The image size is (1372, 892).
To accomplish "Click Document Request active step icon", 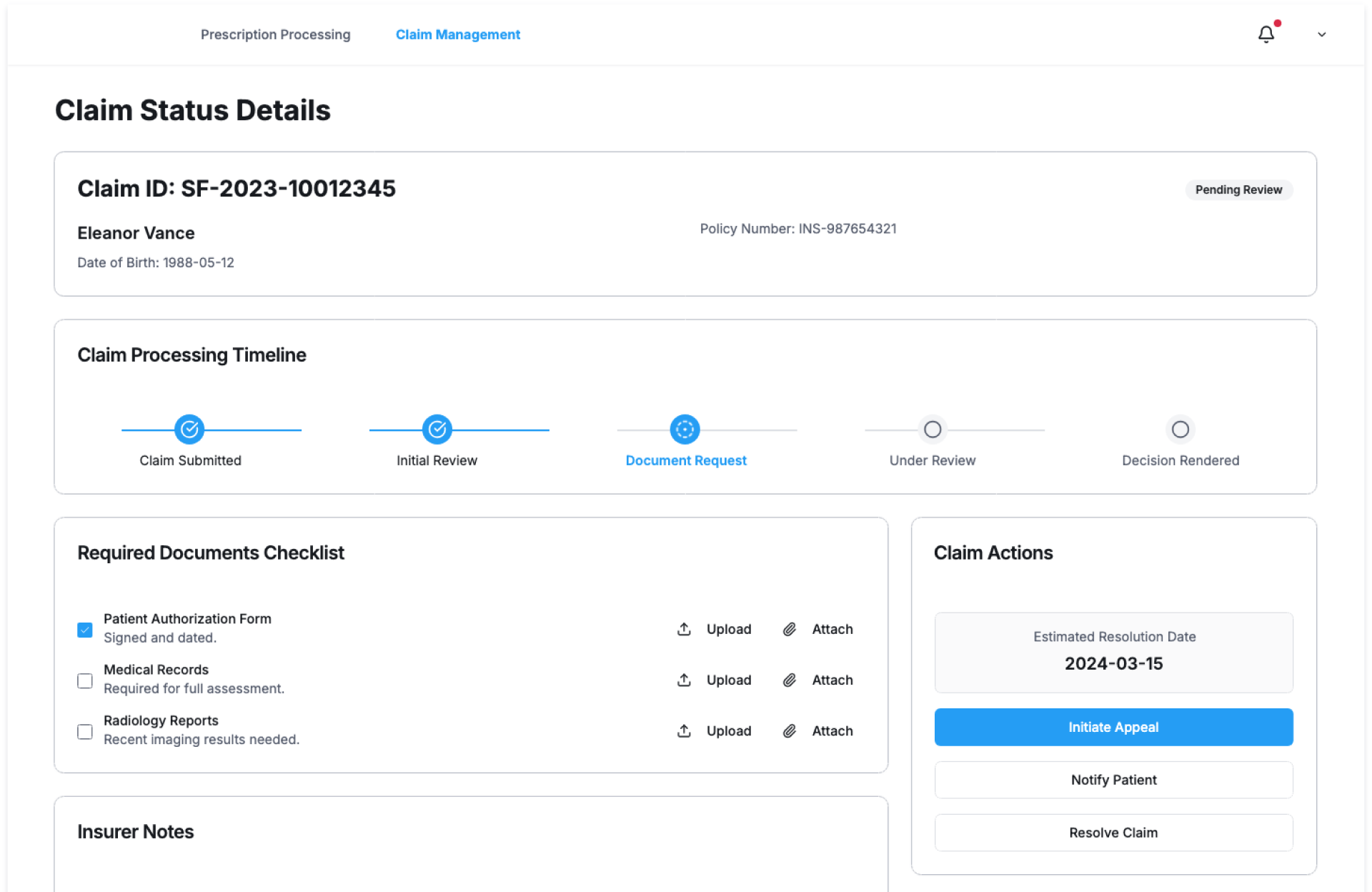I will [685, 430].
